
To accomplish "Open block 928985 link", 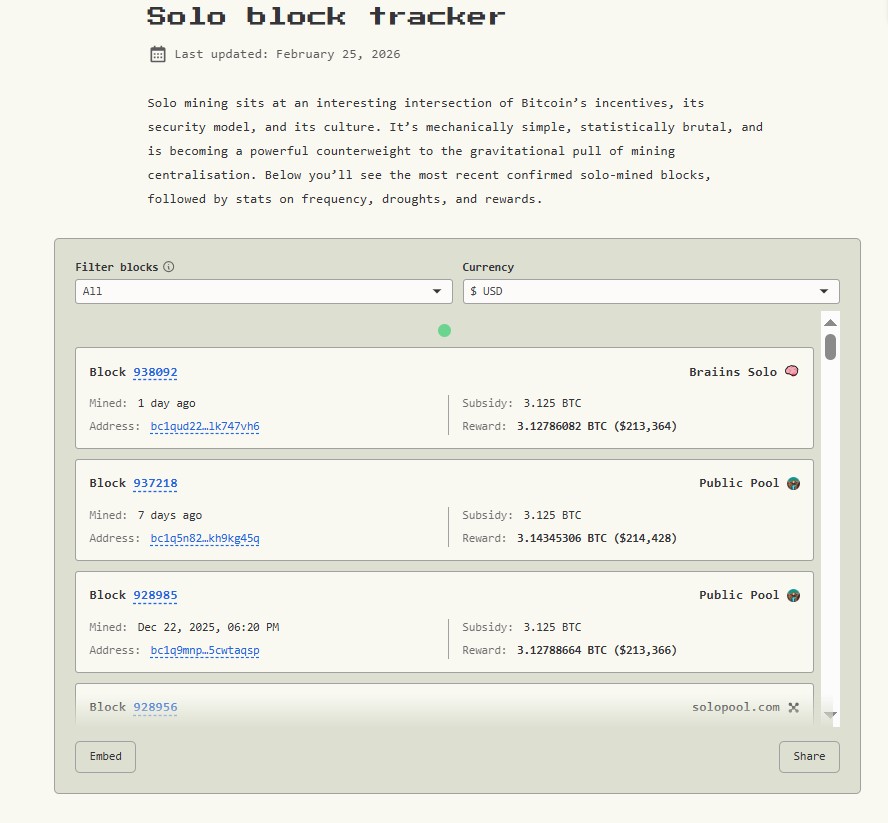I will click(x=155, y=596).
